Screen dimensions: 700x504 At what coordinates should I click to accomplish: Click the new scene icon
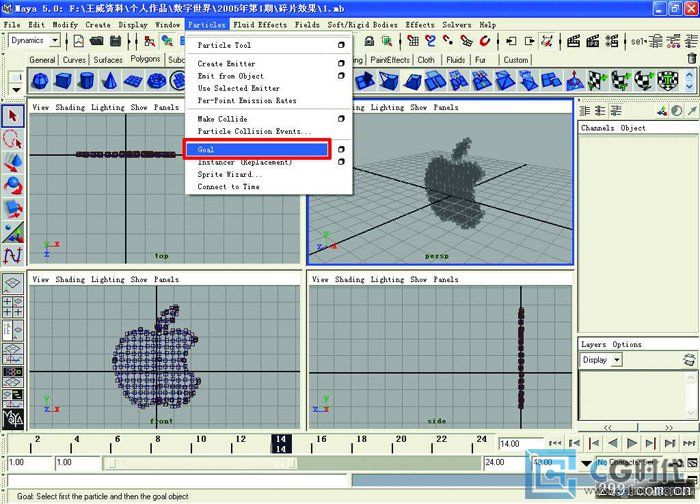click(79, 42)
